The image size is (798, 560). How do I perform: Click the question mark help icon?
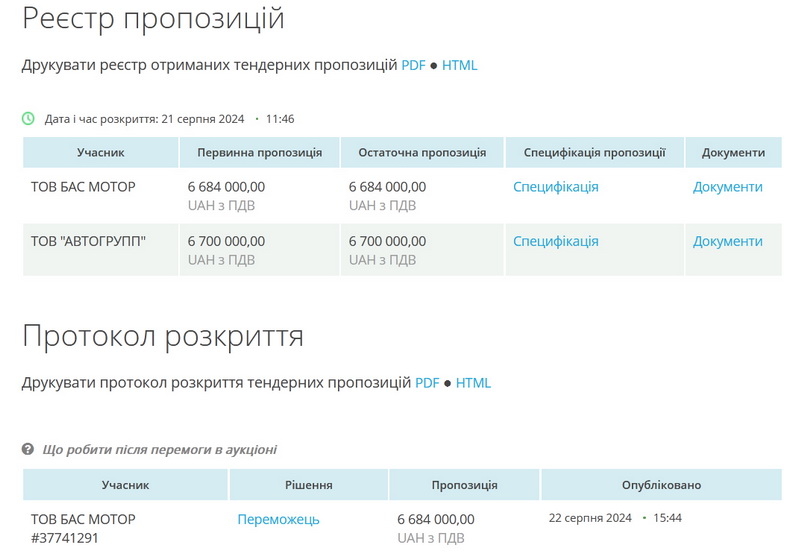[x=29, y=450]
